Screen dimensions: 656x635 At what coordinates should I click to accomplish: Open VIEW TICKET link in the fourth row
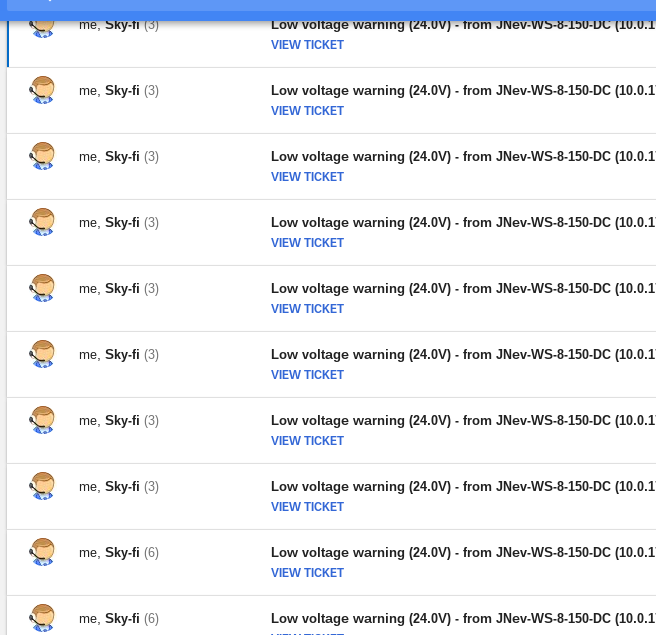(307, 243)
